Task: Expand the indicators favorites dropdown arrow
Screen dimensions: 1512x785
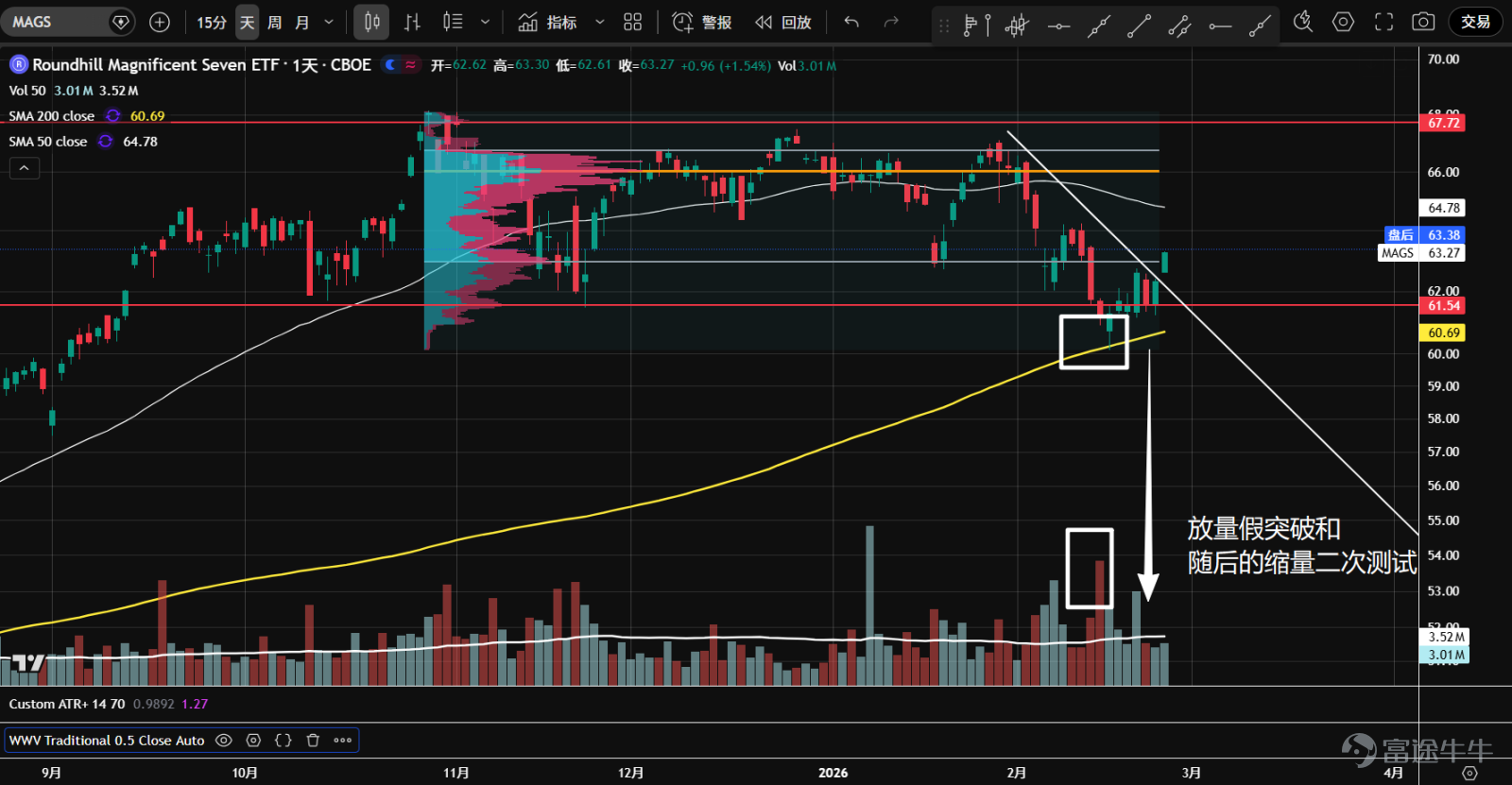Action: tap(600, 22)
